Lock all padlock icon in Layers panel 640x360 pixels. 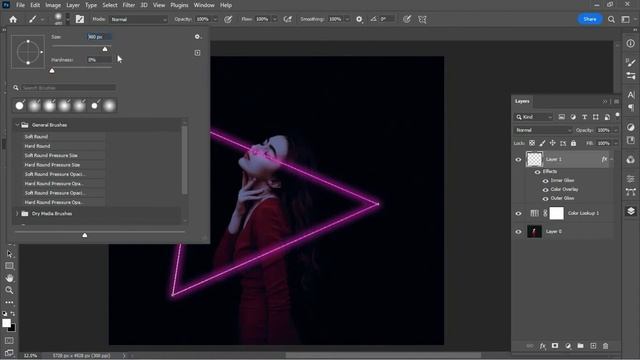click(x=573, y=143)
